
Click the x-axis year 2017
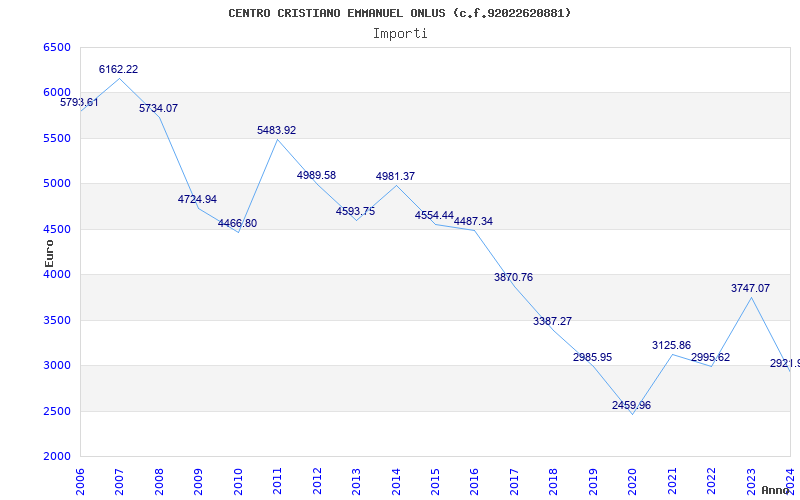pos(514,481)
